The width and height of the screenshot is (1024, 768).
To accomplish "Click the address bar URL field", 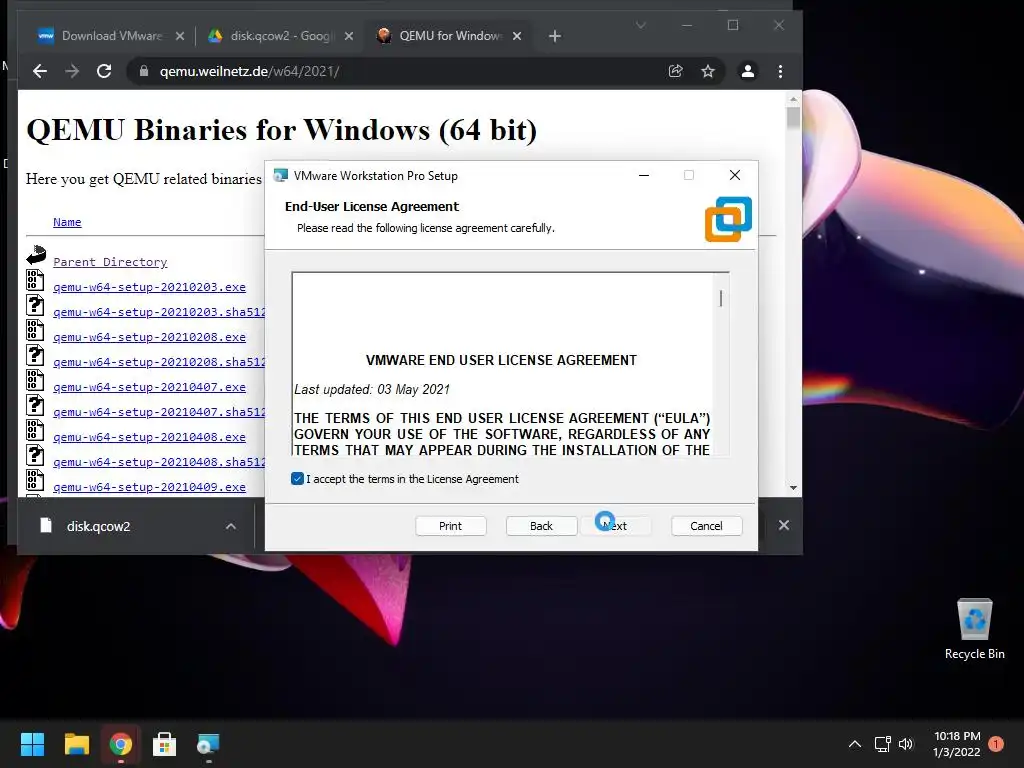I will tap(398, 71).
